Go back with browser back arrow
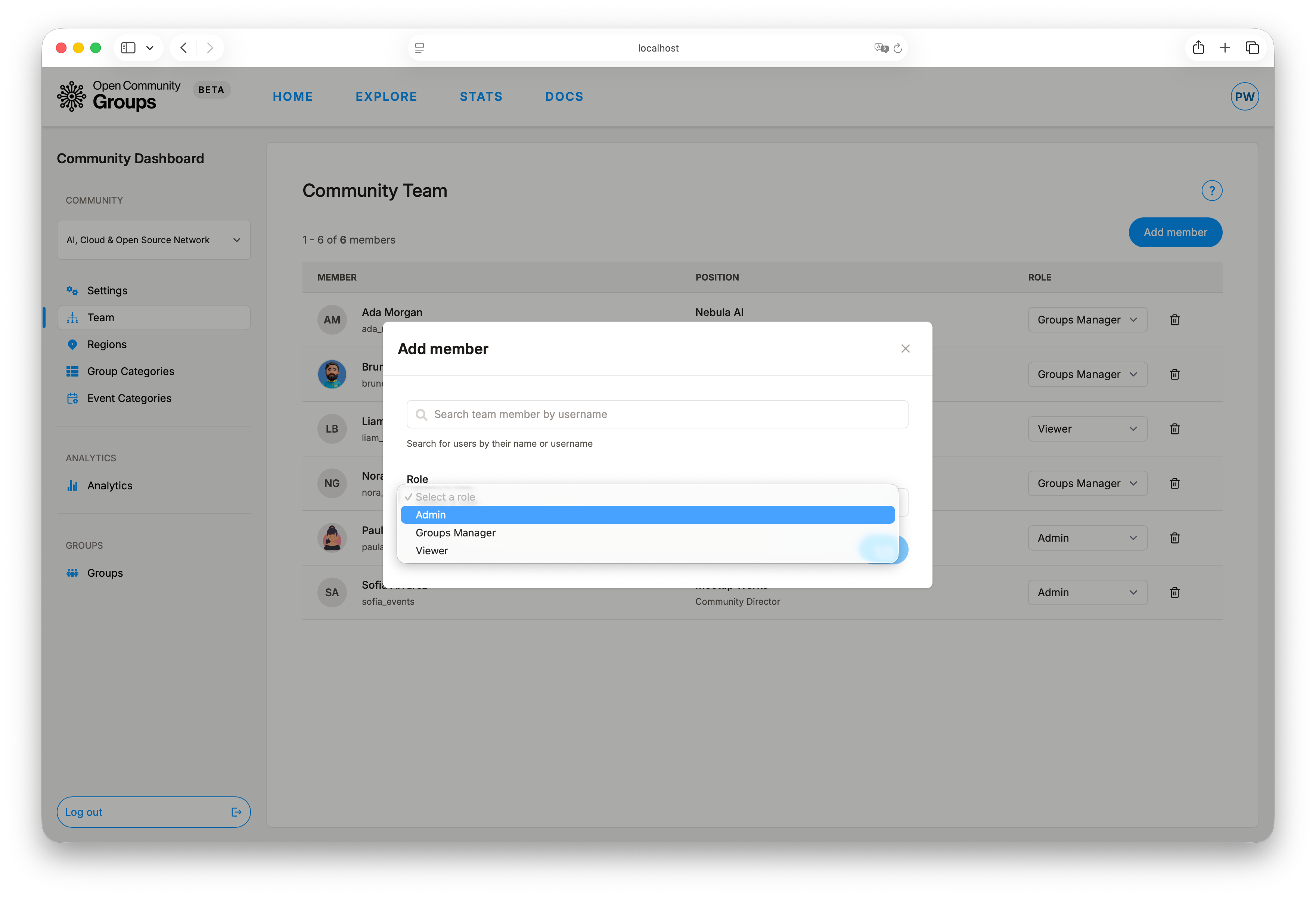Viewport: 1316px width, 898px height. 183,47
